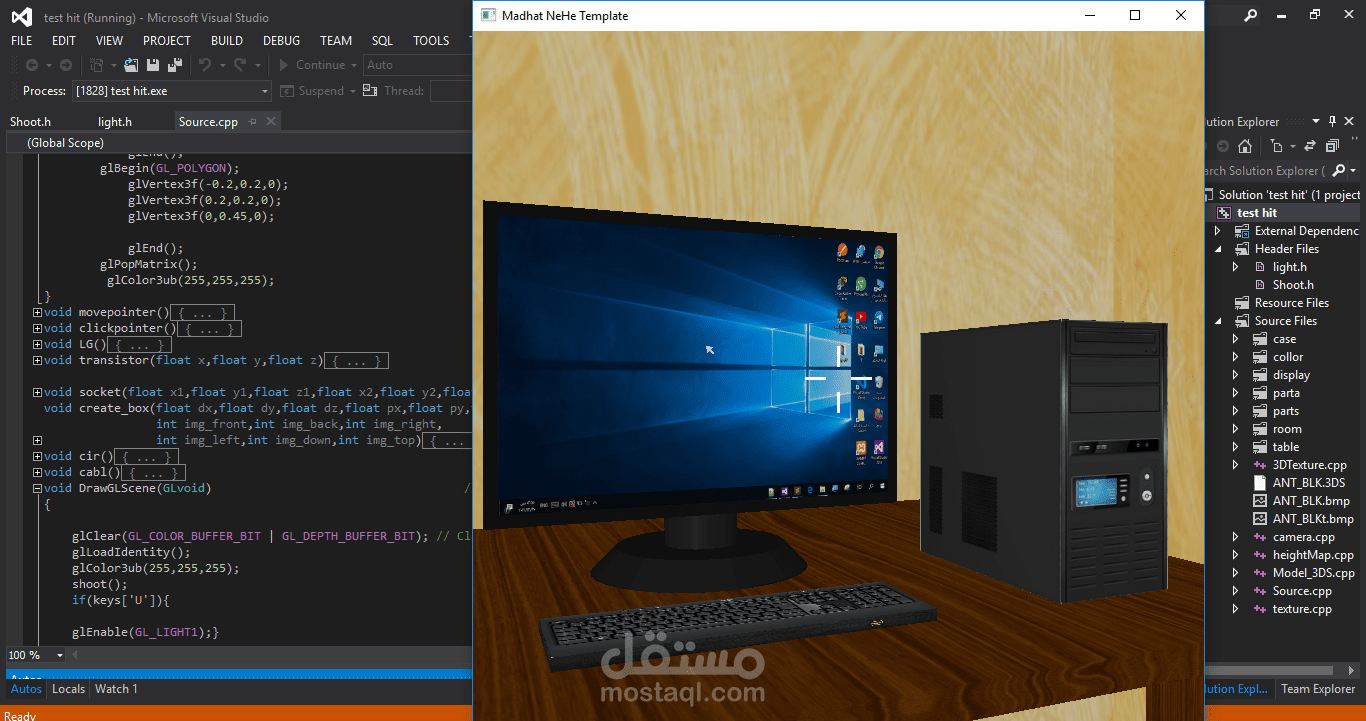This screenshot has height=721, width=1366.
Task: Open the BUILD menu
Action: coord(227,41)
